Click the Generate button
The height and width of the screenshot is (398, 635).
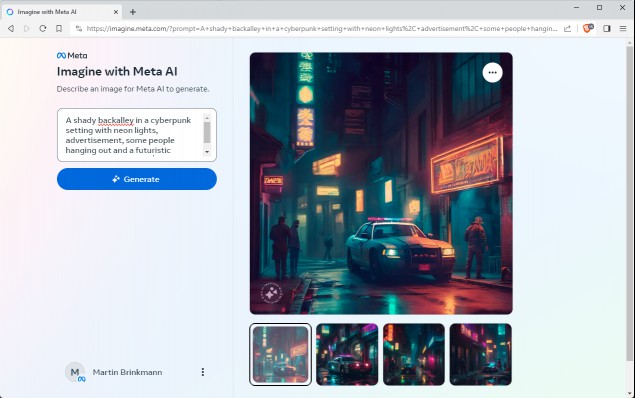pos(137,179)
